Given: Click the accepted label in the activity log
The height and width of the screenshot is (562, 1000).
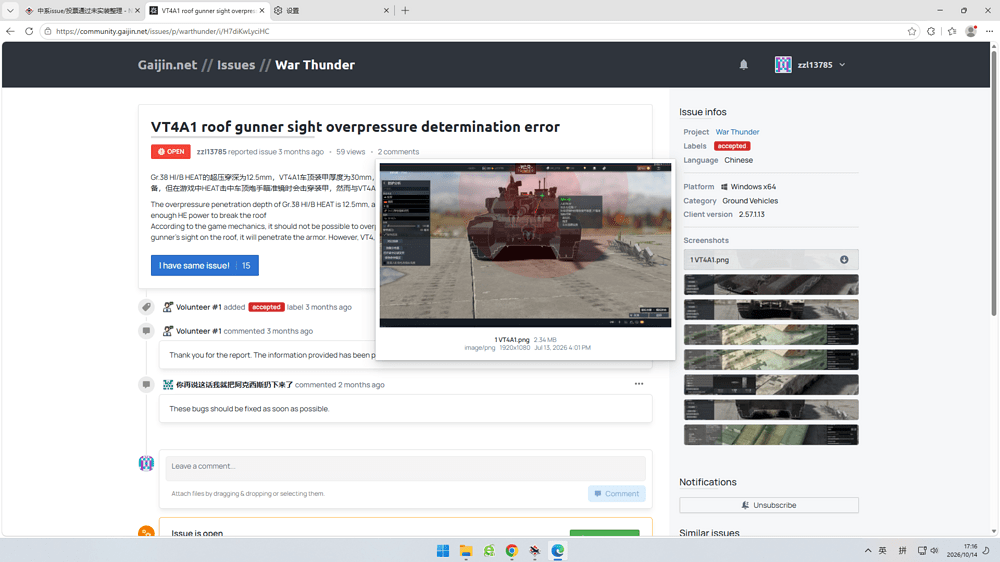Looking at the screenshot, I should [266, 307].
